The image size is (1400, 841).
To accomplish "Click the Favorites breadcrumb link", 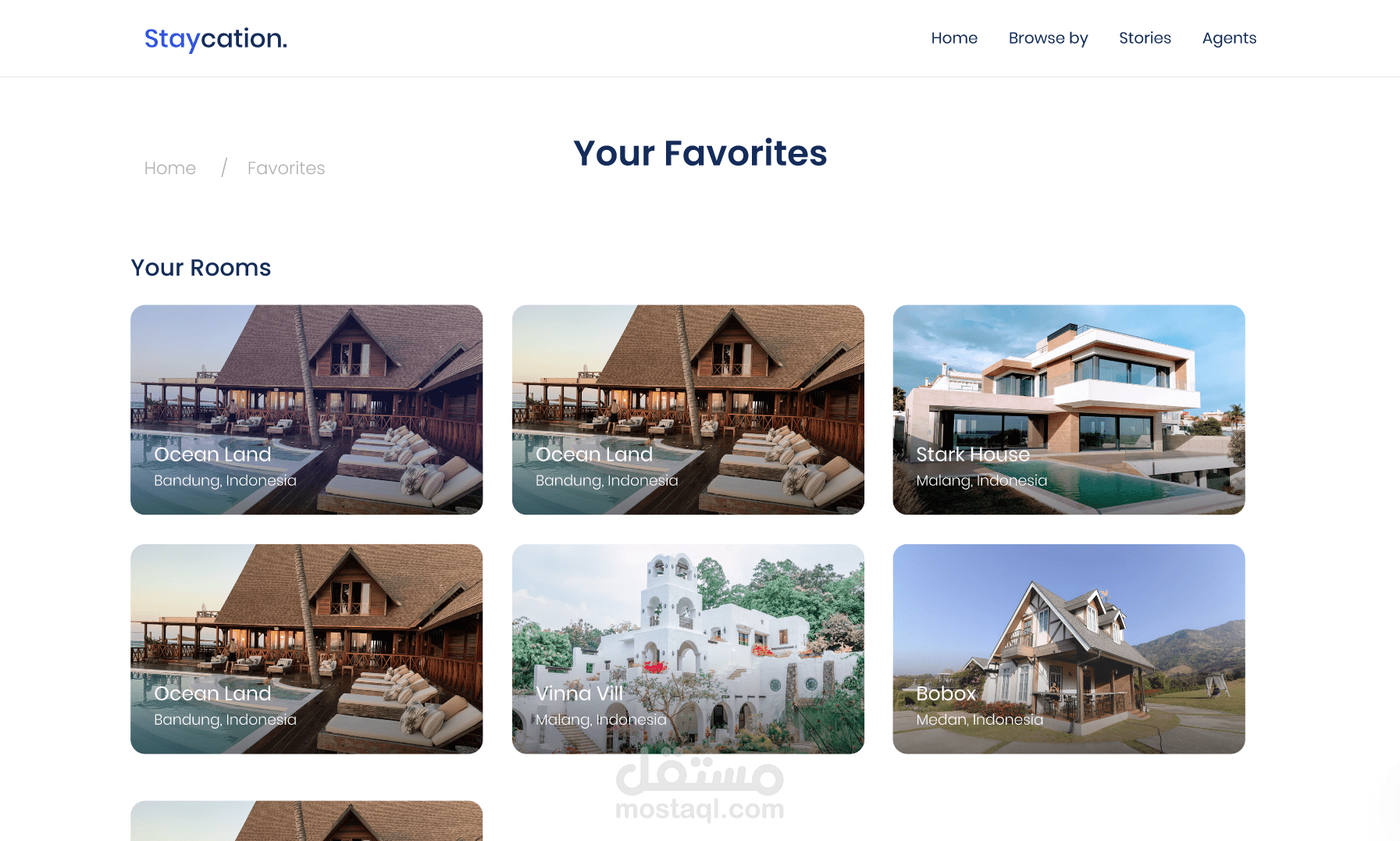I will (286, 168).
